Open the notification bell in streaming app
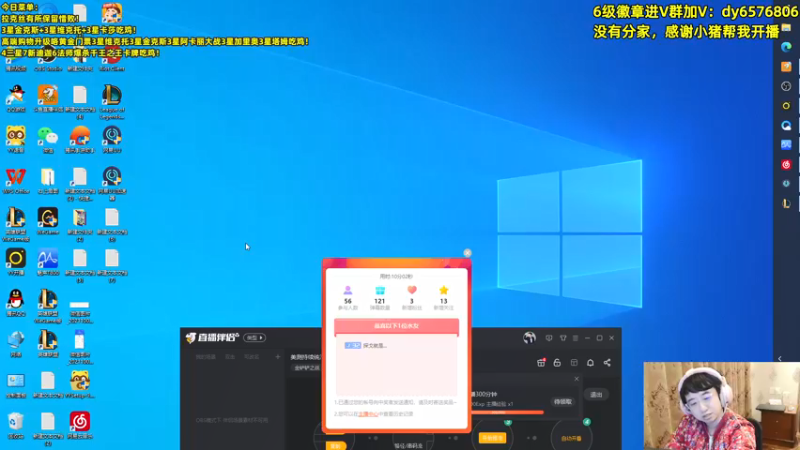This screenshot has width=800, height=450. point(590,363)
